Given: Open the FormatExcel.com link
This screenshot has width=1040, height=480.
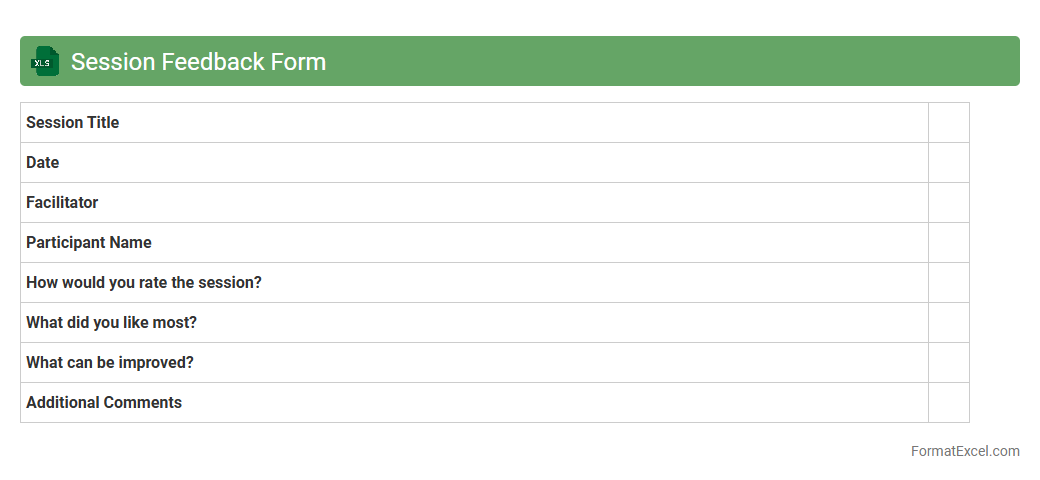Looking at the screenshot, I should tap(964, 451).
